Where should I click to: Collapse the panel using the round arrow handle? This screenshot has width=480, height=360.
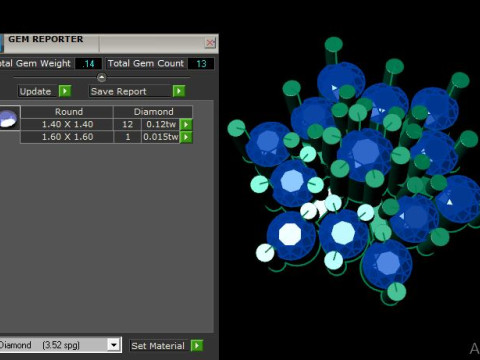click(102, 77)
